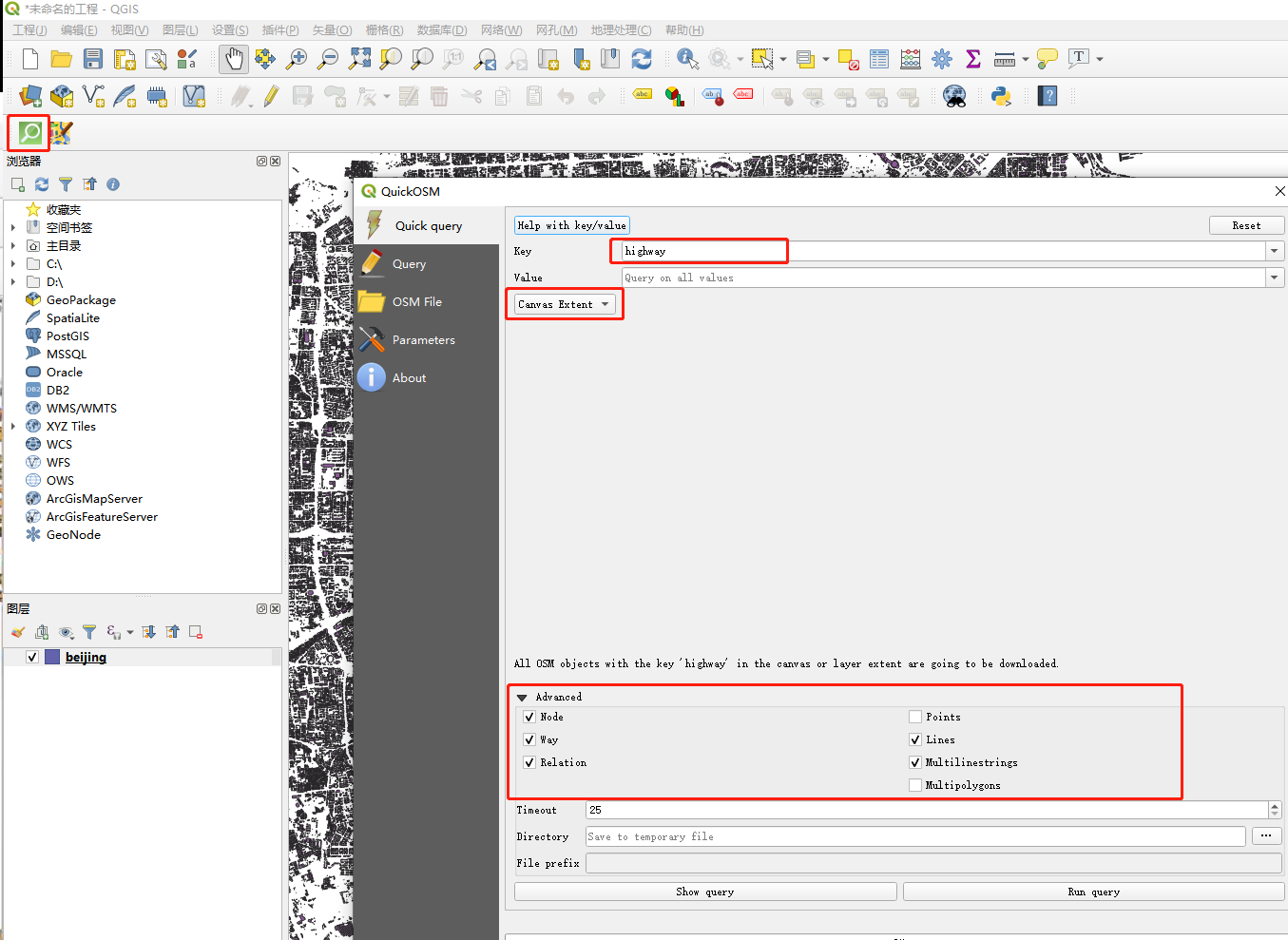1288x940 pixels.
Task: Select the Pan Map hand tool
Action: pyautogui.click(x=233, y=59)
